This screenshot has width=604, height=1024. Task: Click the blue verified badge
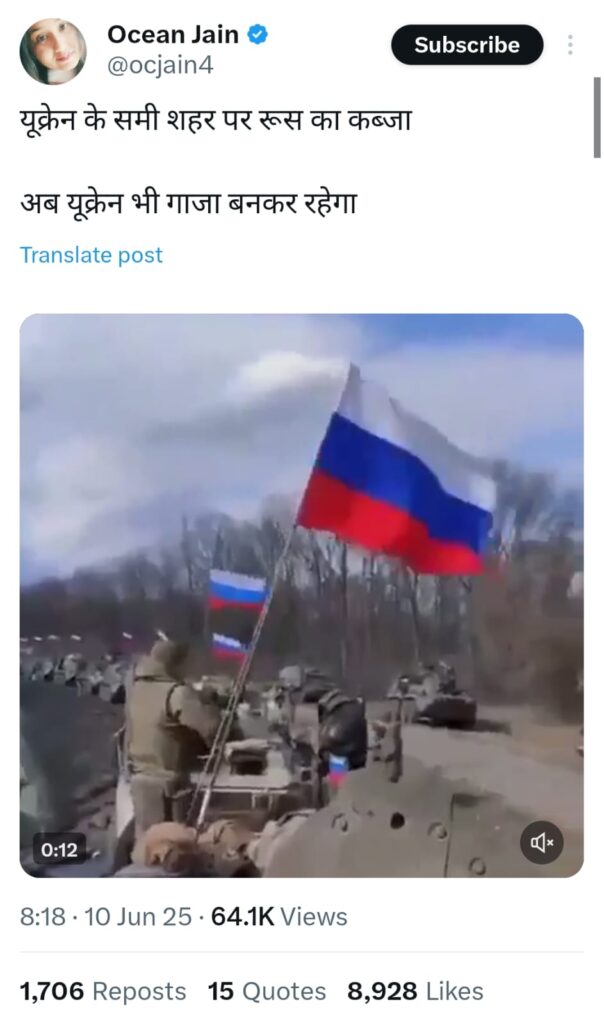[x=257, y=35]
